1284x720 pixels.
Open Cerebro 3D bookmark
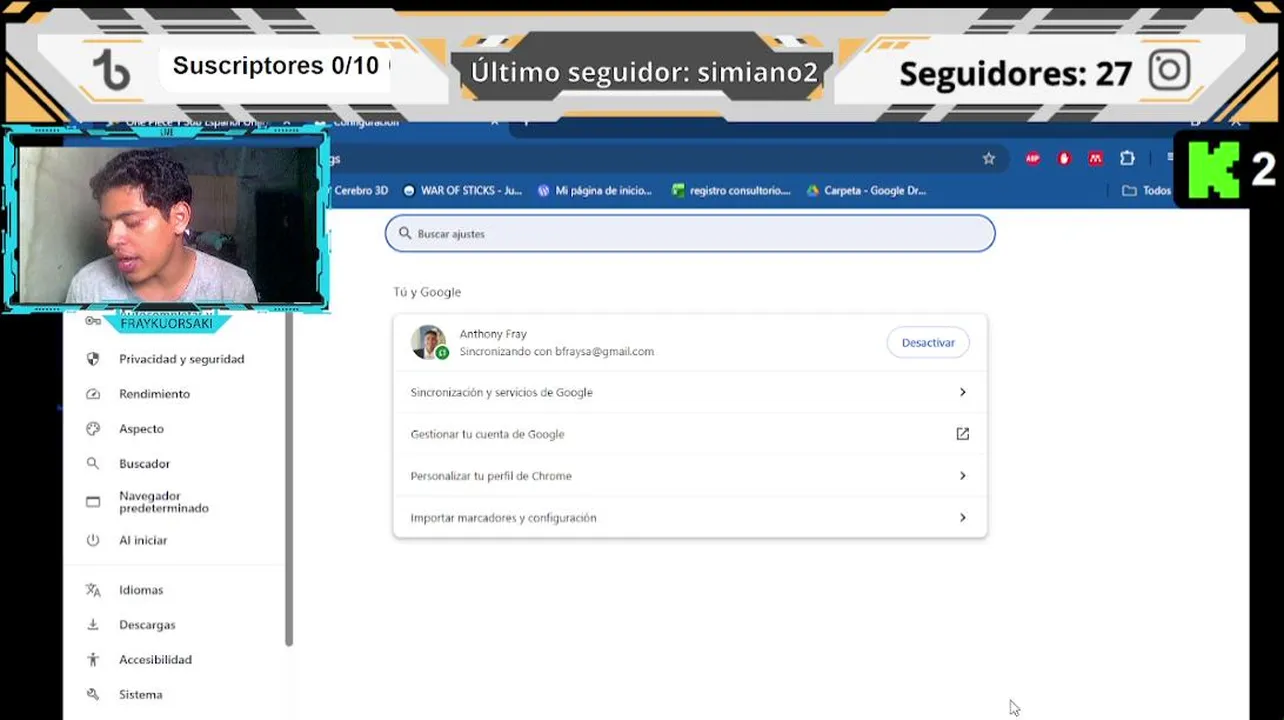pos(359,190)
